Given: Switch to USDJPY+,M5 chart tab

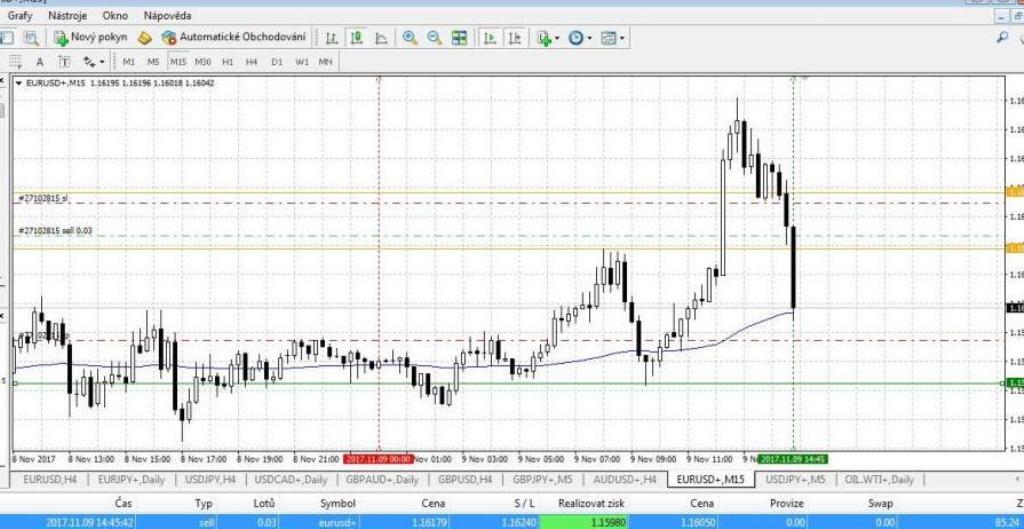Looking at the screenshot, I should (x=795, y=479).
